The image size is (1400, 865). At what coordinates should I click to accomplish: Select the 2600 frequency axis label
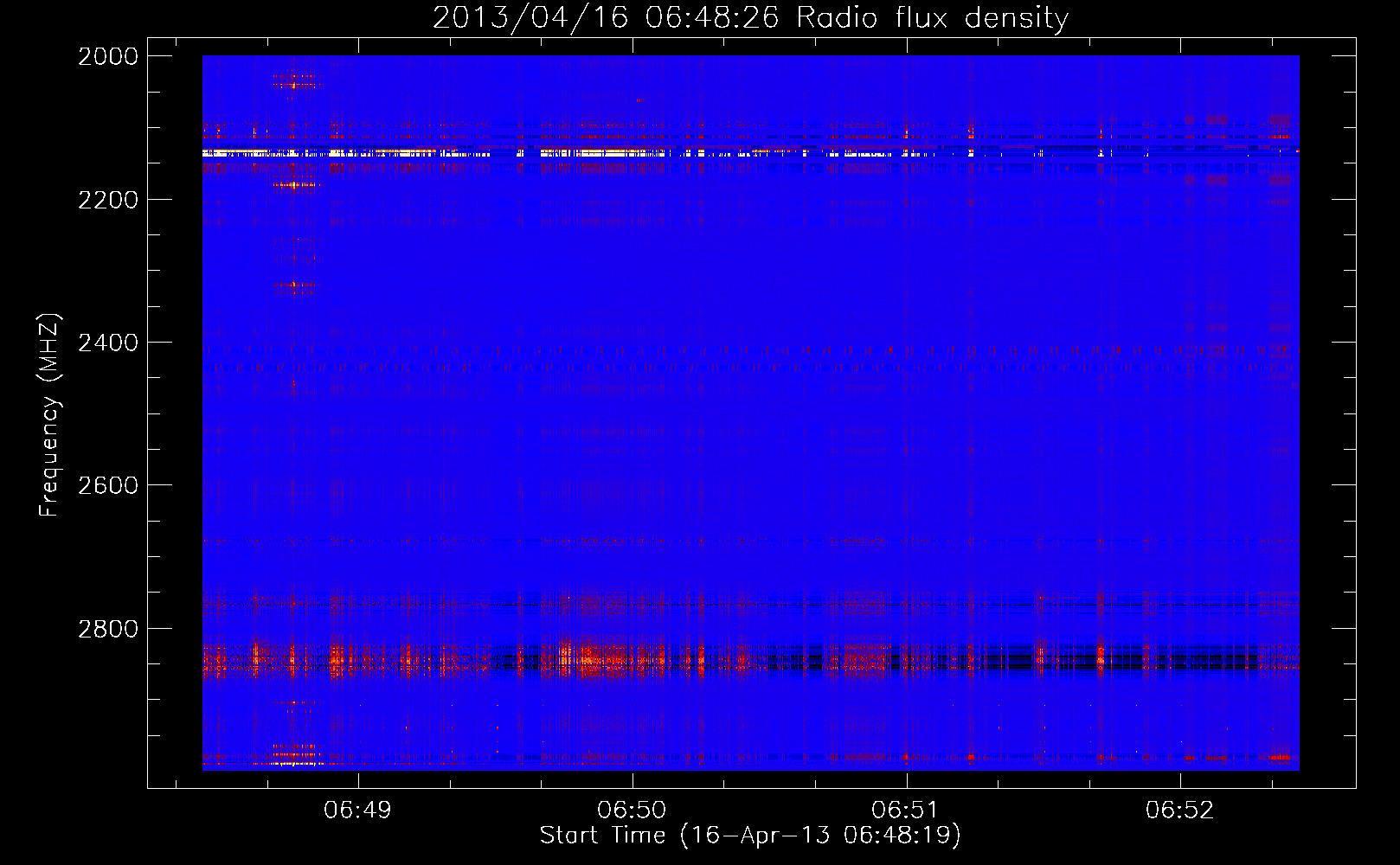108,485
